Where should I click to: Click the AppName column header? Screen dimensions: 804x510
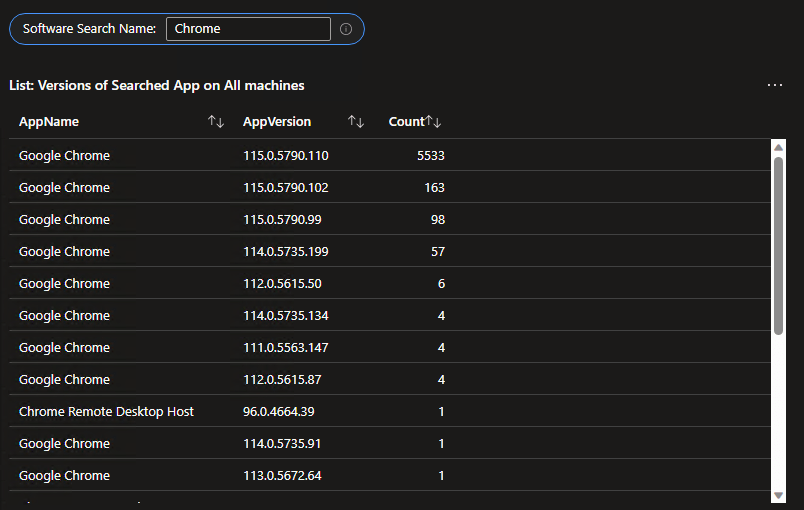[49, 122]
